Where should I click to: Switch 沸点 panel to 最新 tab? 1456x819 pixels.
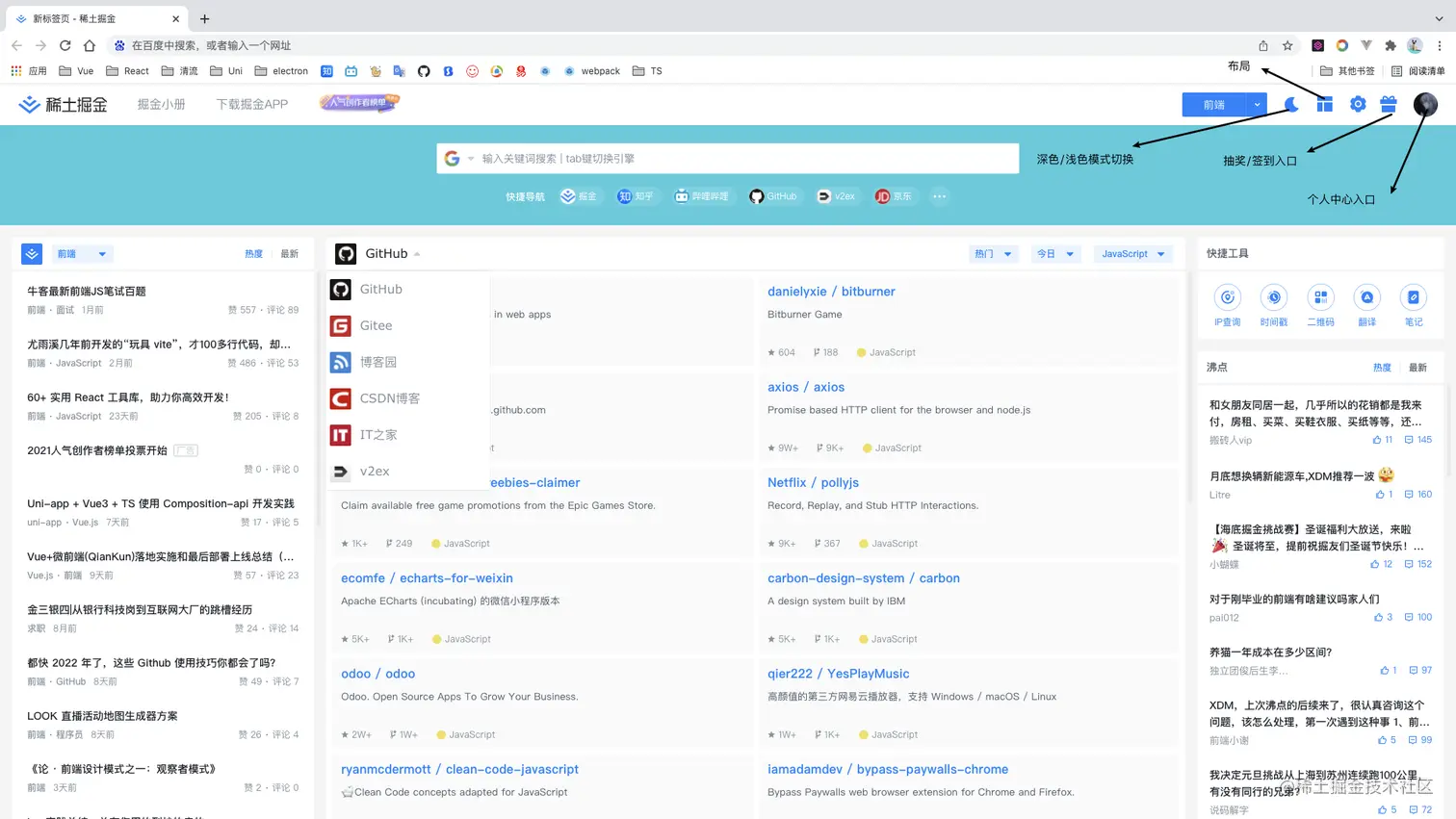point(1417,368)
